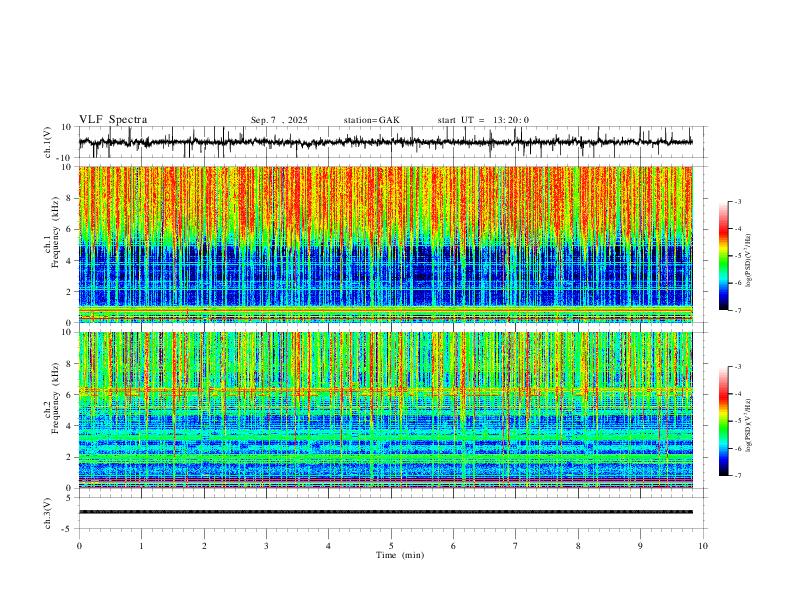Click the "-5" tick on ch.1 colorbar
The height and width of the screenshot is (612, 792).
(x=738, y=256)
